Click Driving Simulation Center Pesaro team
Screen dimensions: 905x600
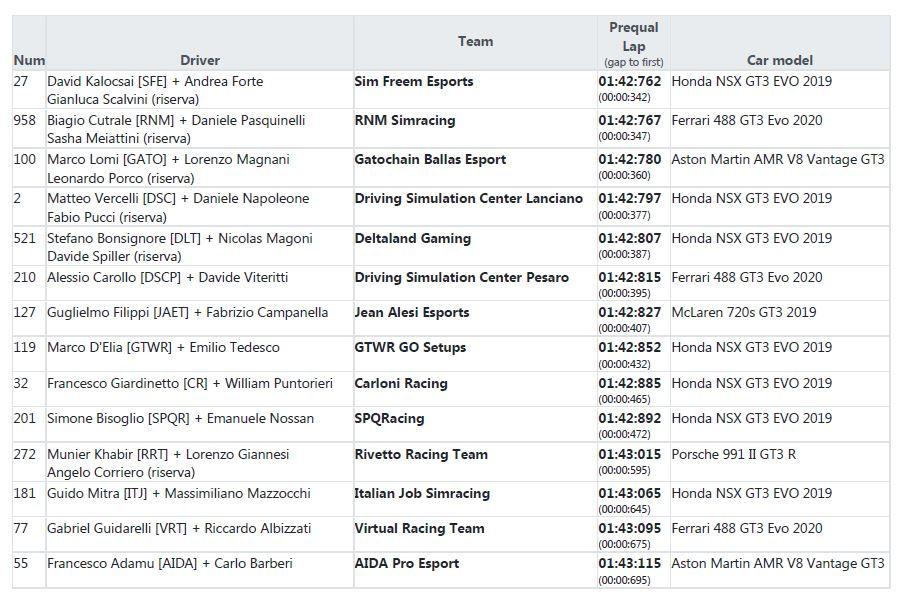pyautogui.click(x=462, y=278)
